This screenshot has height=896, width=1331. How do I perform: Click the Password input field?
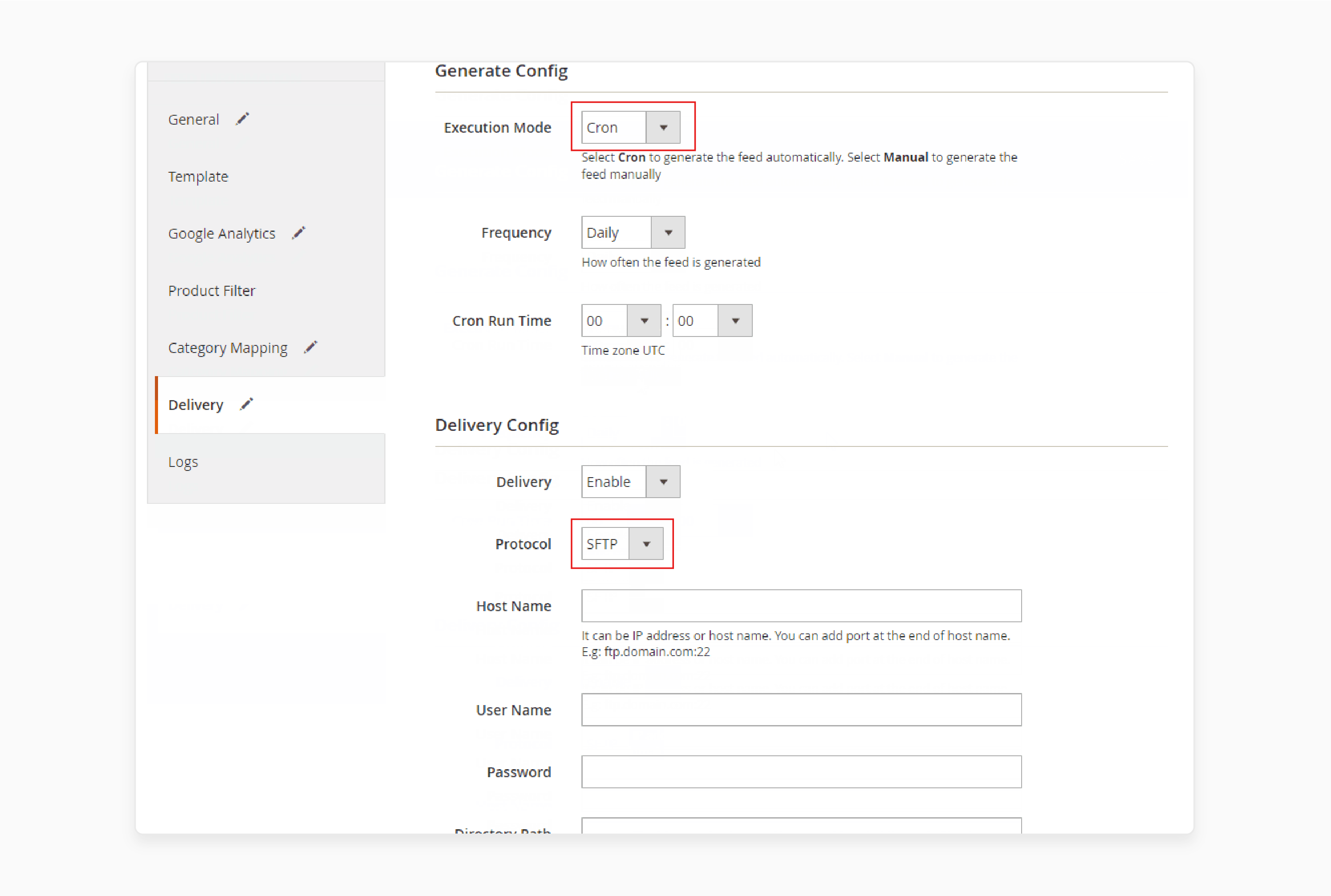point(801,772)
